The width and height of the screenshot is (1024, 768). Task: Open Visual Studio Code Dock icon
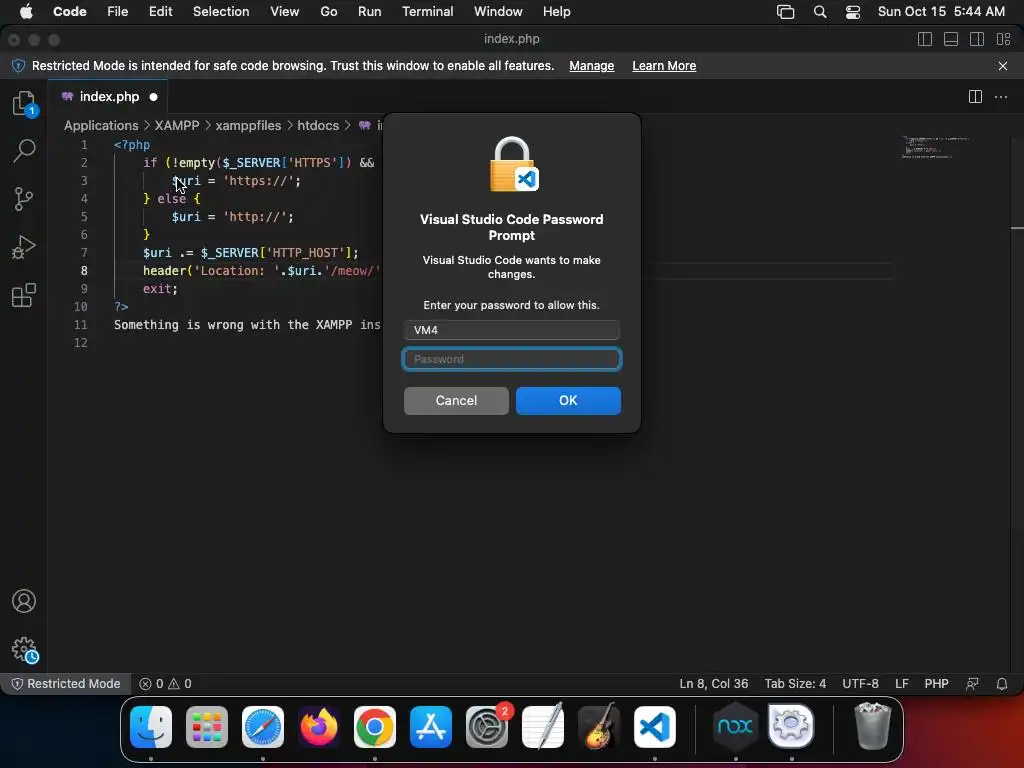(x=654, y=727)
